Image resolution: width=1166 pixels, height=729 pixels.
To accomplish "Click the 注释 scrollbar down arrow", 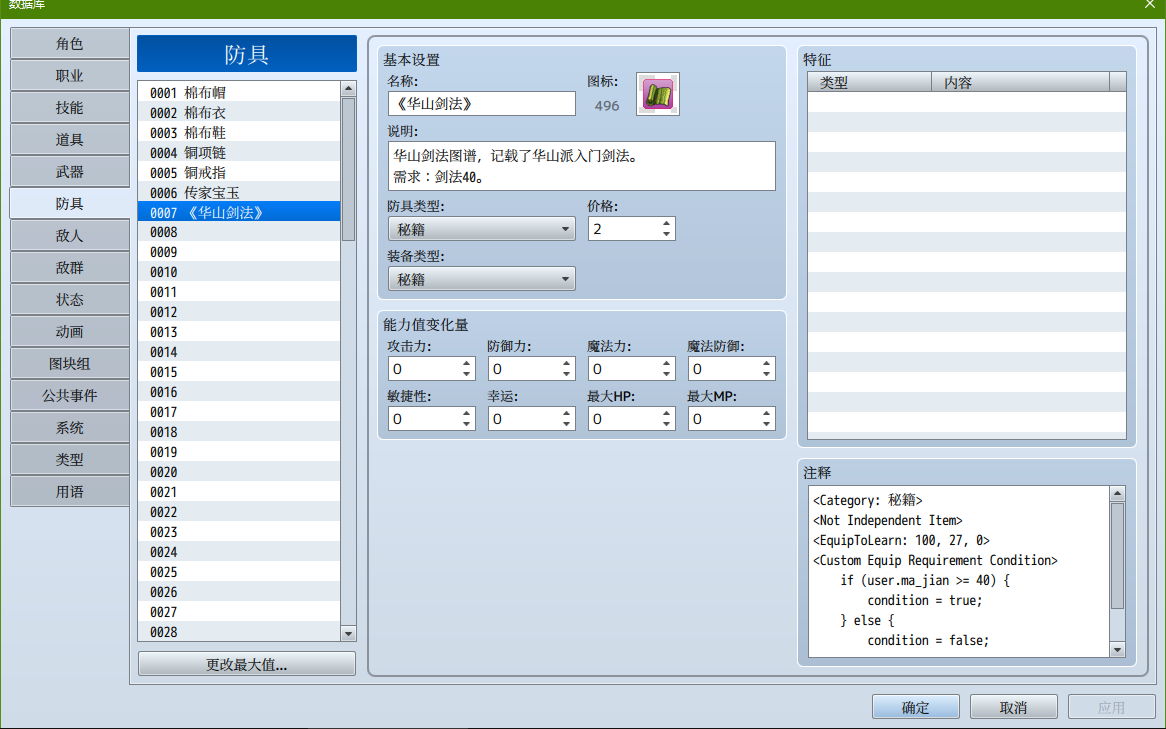I will pos(1117,649).
